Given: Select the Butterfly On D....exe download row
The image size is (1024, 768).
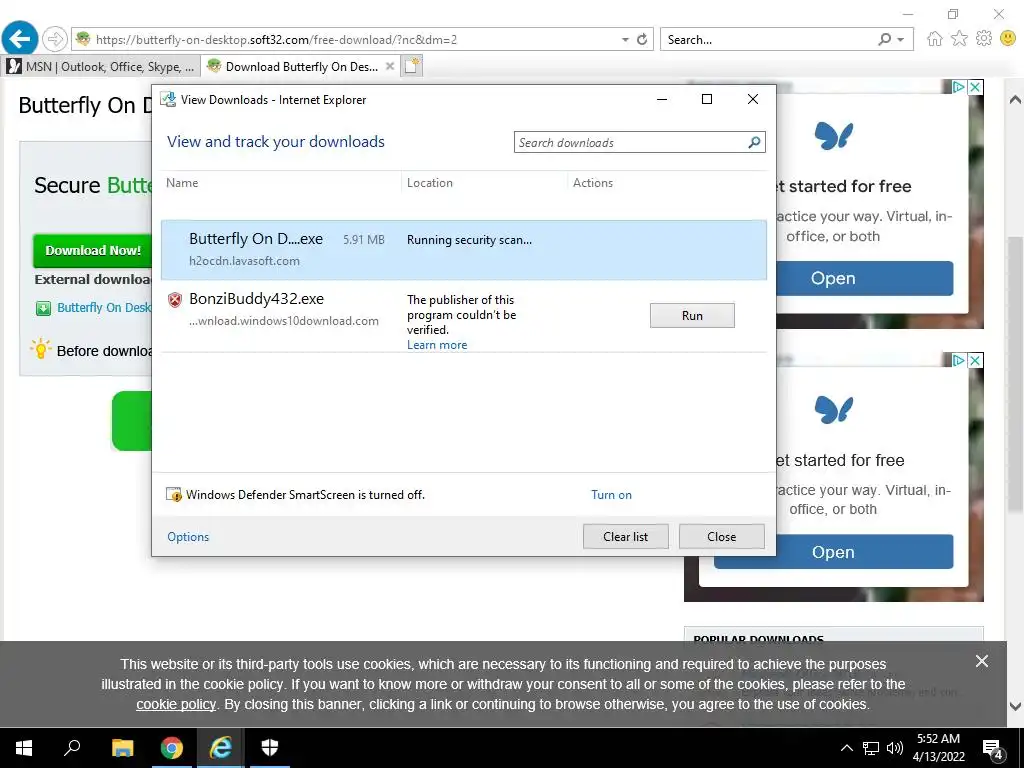Looking at the screenshot, I should pos(464,249).
